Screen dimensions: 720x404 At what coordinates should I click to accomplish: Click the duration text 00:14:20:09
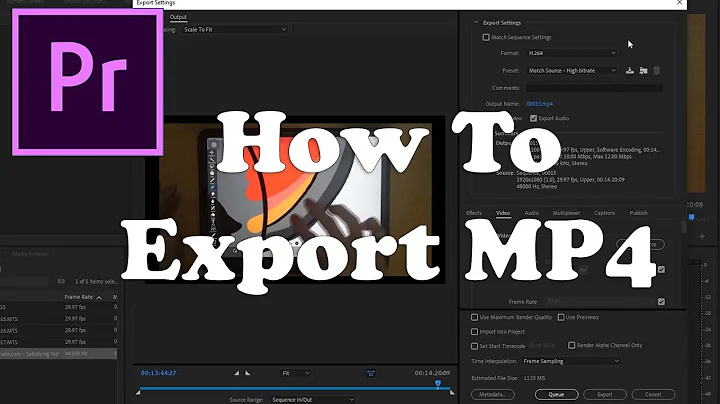(432, 373)
